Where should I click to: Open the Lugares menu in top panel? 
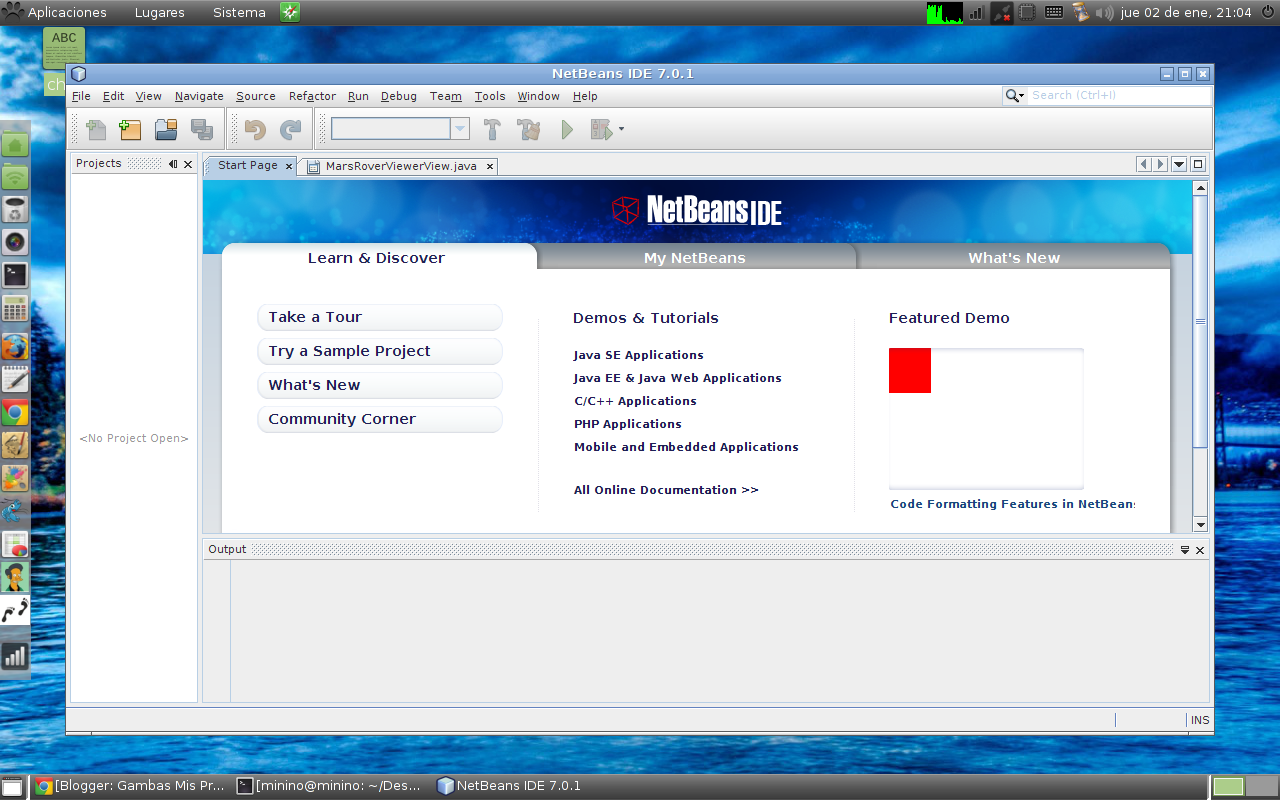coord(159,12)
